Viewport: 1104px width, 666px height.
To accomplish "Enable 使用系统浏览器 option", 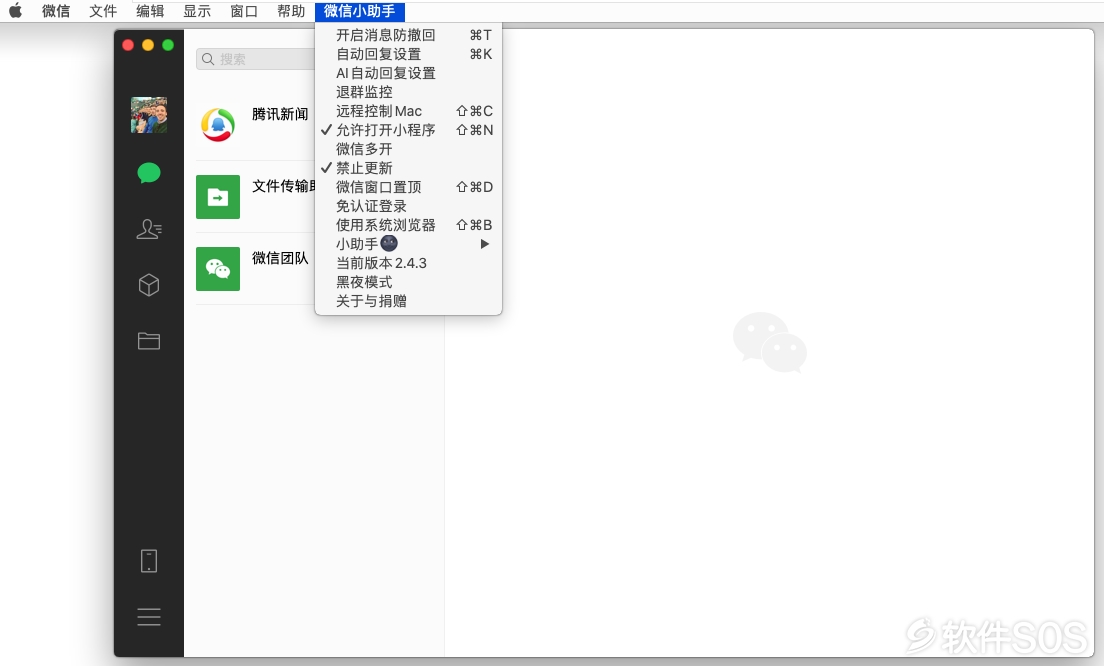I will 408,225.
